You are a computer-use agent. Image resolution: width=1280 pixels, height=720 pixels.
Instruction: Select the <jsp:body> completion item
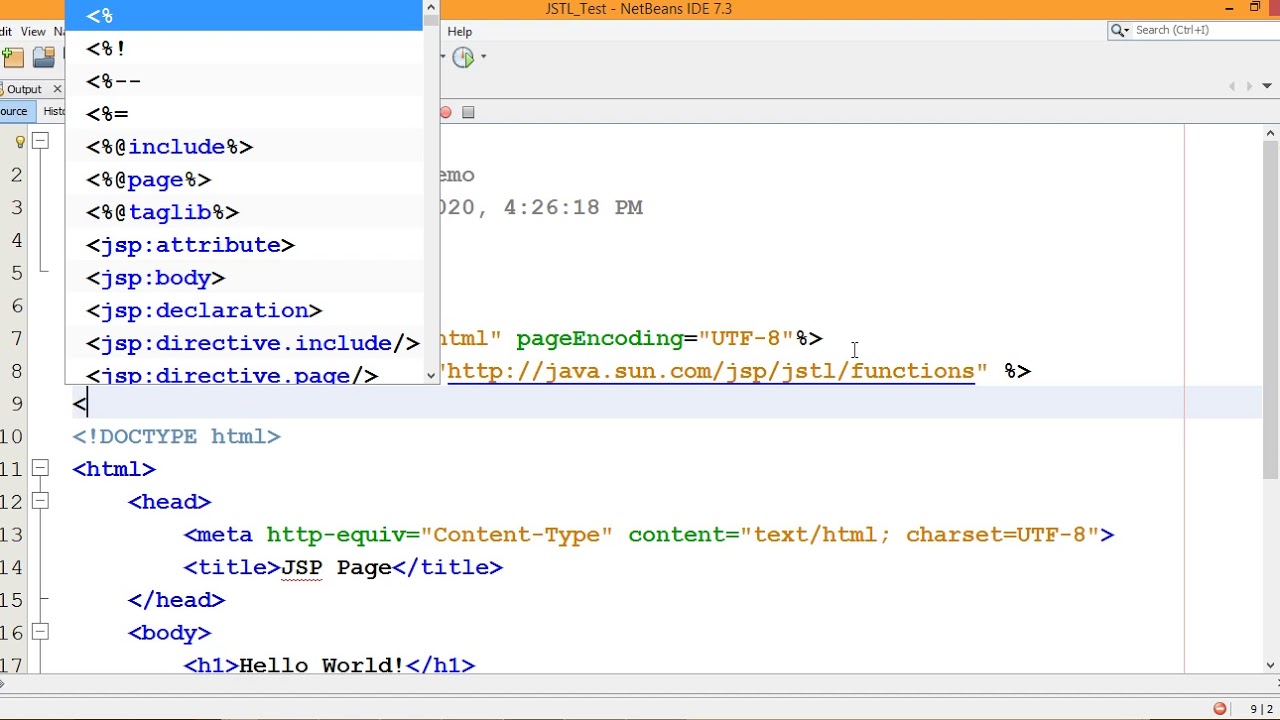(244, 278)
